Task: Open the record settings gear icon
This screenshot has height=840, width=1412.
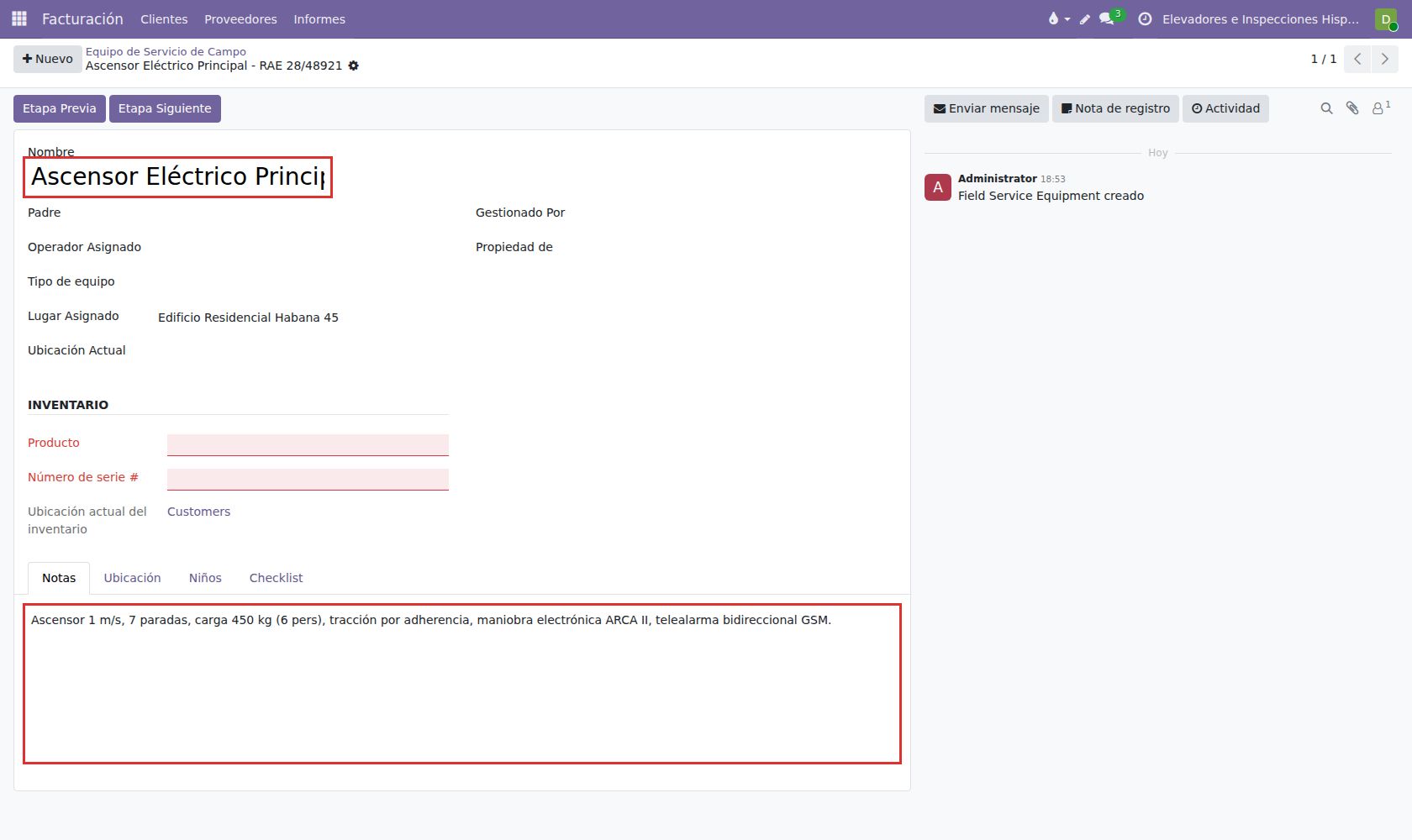Action: point(354,66)
